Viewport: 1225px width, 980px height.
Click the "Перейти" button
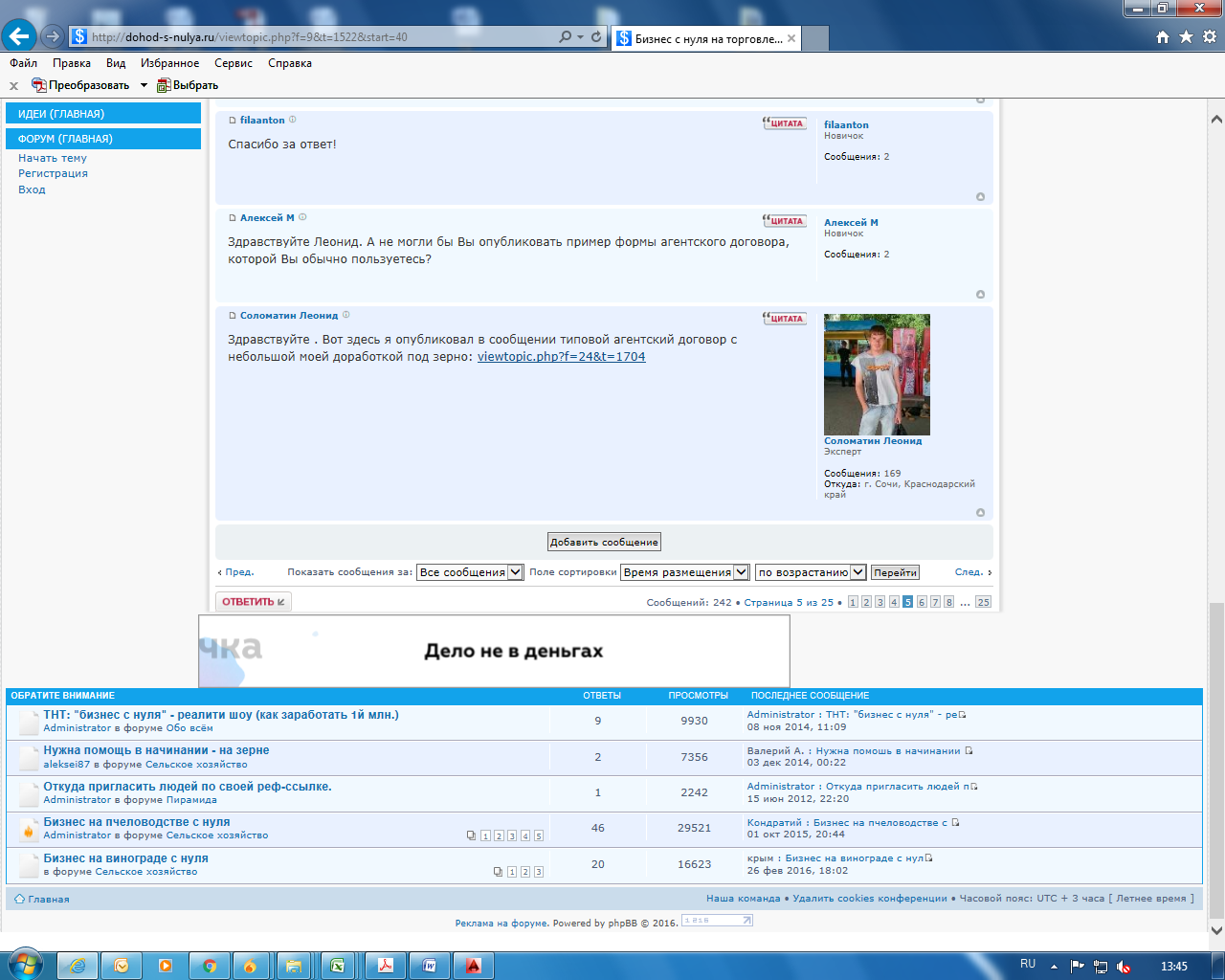(x=895, y=572)
